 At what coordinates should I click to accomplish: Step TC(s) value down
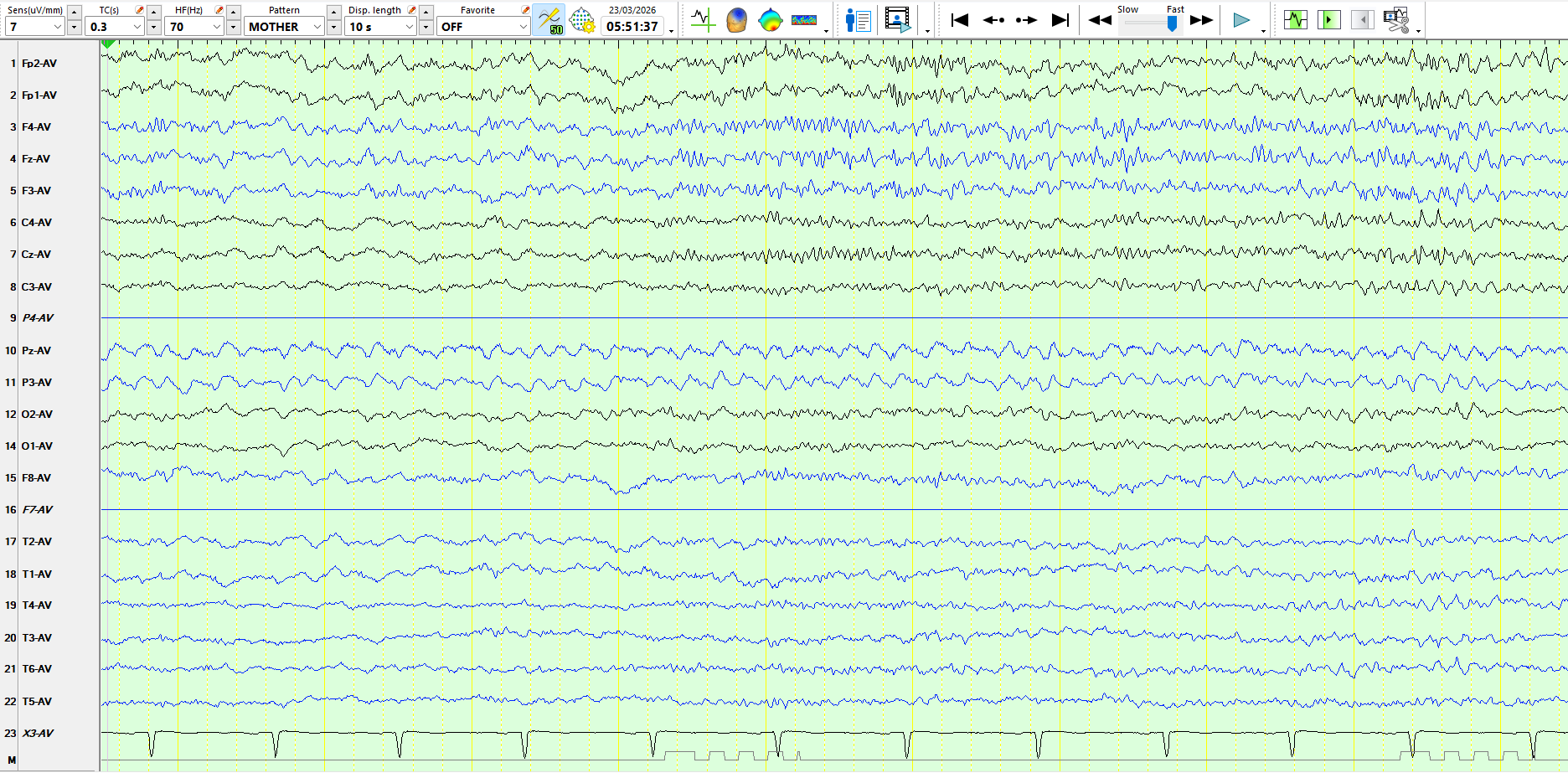coord(153,28)
